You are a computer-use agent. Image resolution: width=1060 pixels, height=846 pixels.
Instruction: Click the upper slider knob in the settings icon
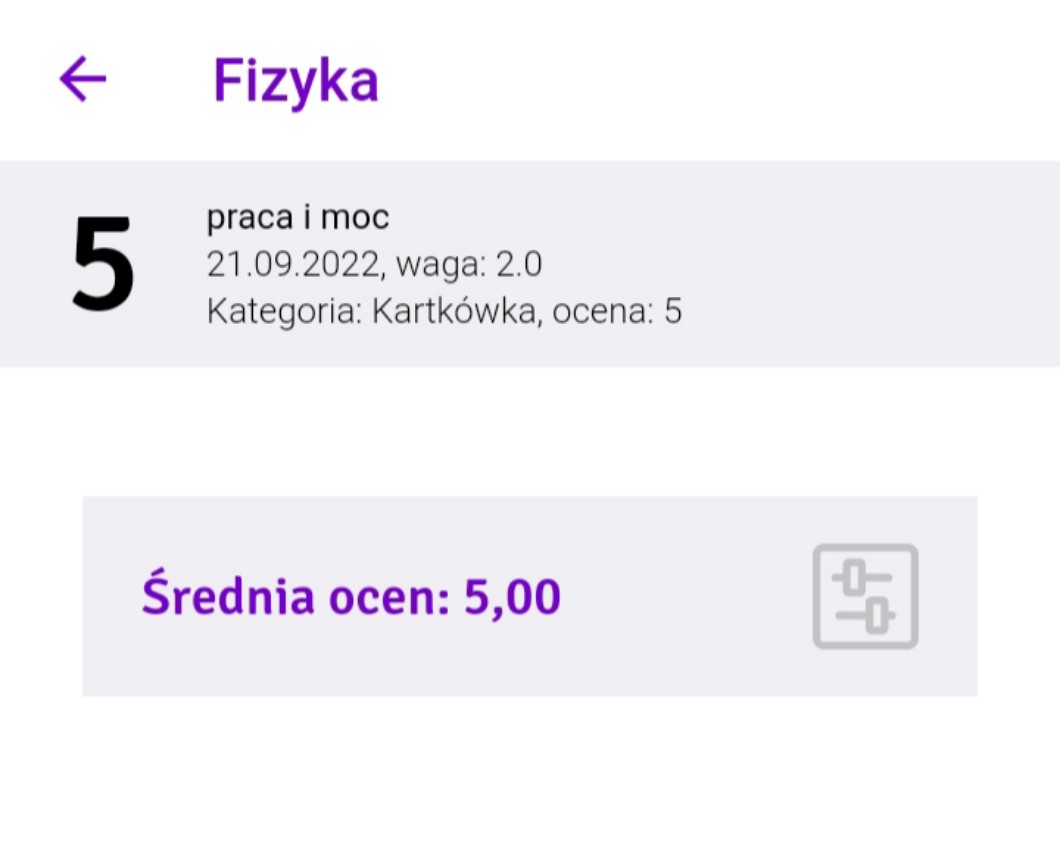tap(854, 576)
